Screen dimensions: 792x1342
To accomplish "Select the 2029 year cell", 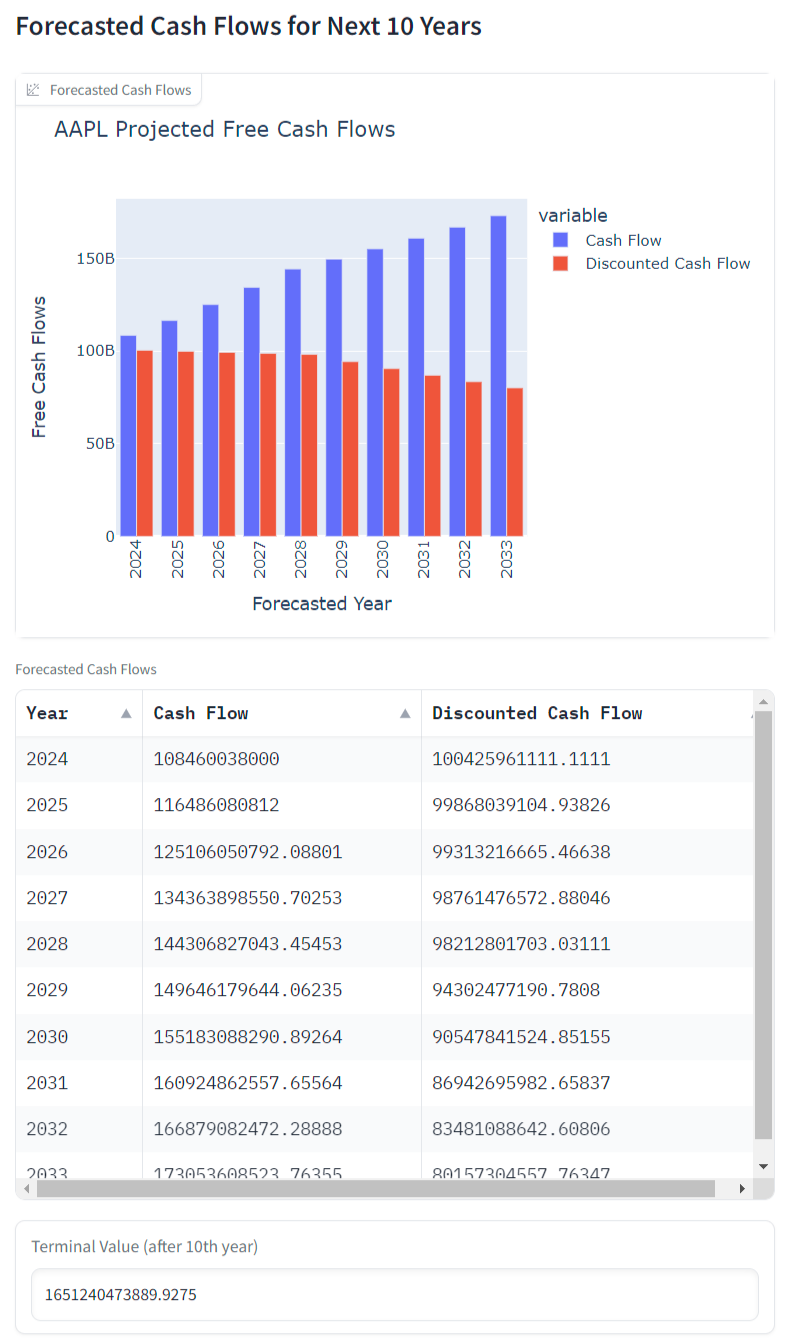I will (79, 990).
